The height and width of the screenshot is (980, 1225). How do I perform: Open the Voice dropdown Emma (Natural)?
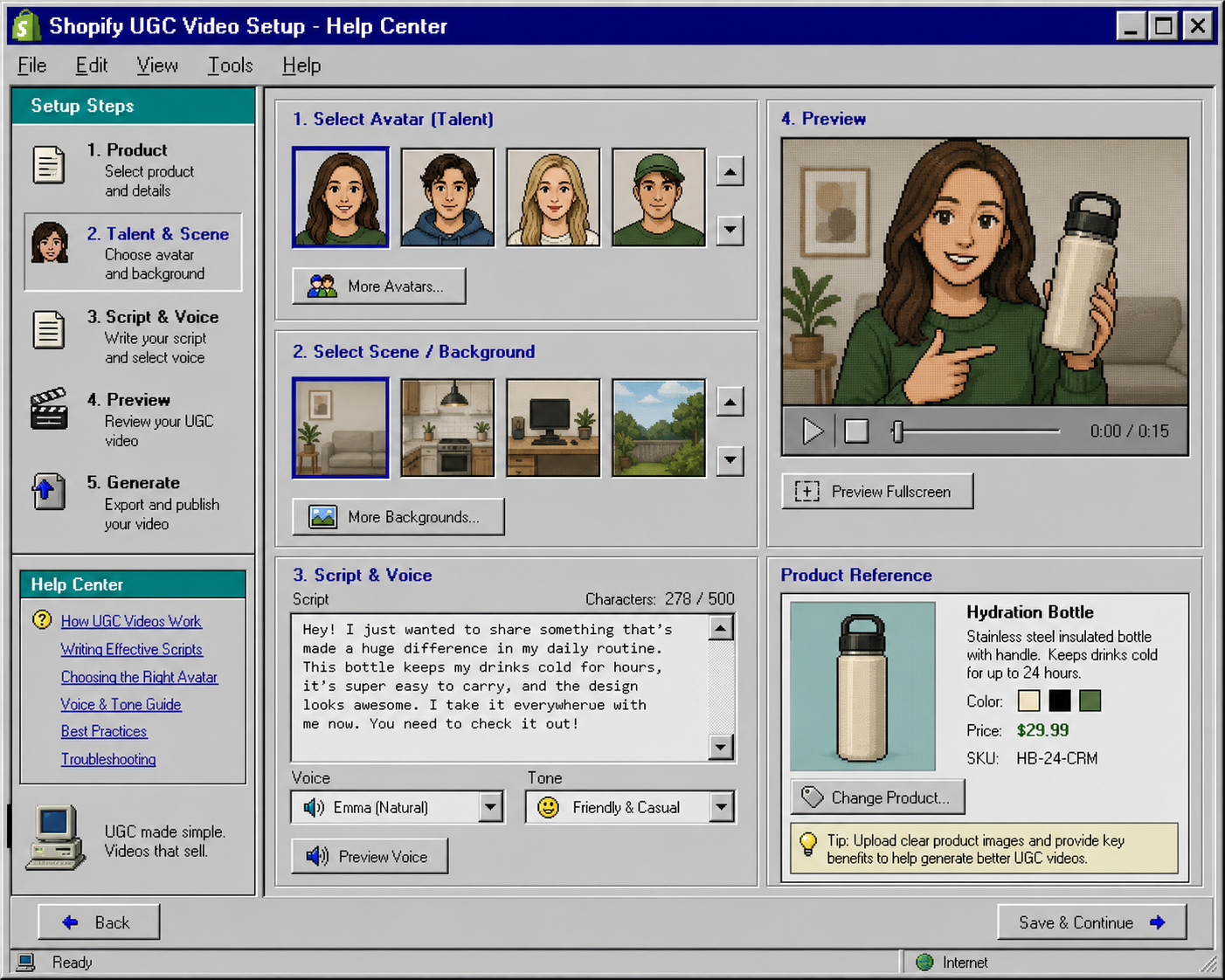tap(398, 807)
